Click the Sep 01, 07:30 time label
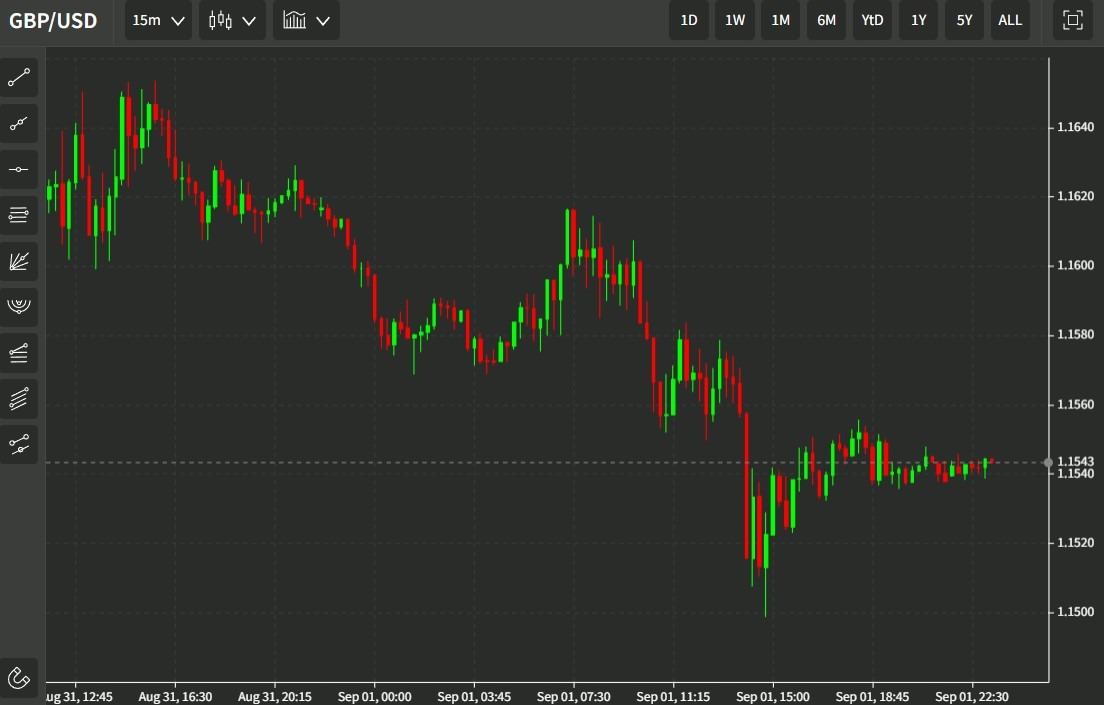Screen dimensions: 1105x705 pos(574,697)
